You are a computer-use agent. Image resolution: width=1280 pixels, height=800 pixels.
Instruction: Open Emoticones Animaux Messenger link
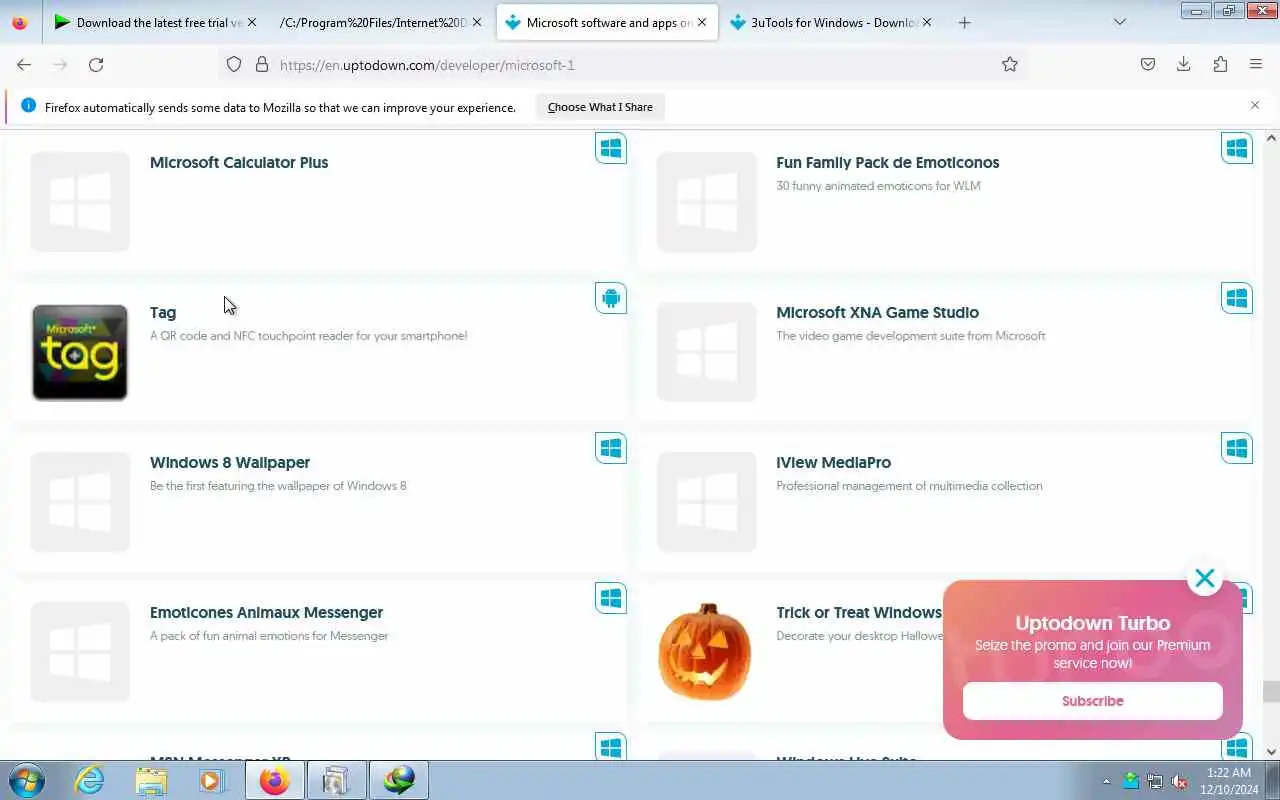pos(267,612)
